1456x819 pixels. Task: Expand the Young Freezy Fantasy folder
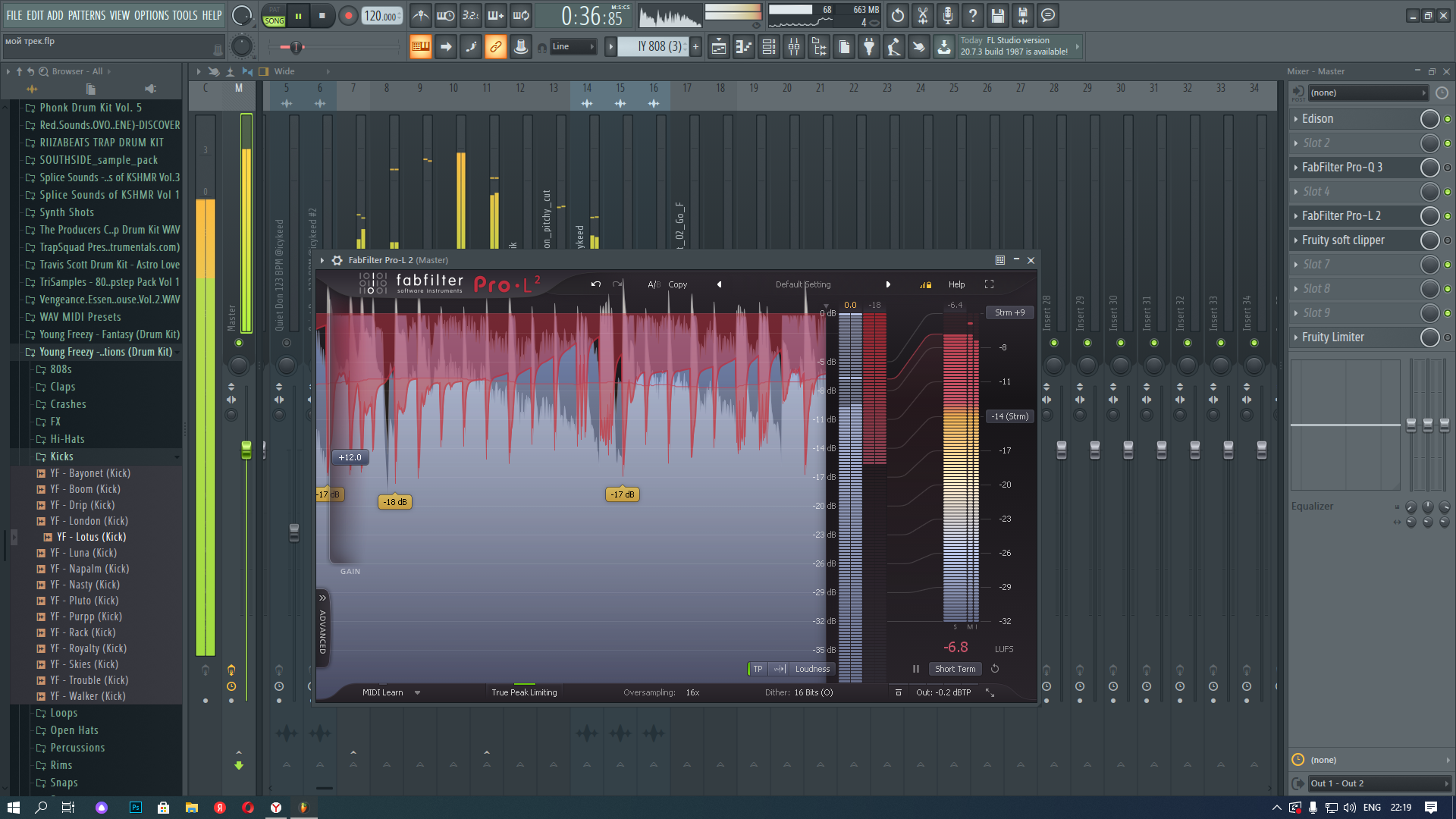click(109, 334)
